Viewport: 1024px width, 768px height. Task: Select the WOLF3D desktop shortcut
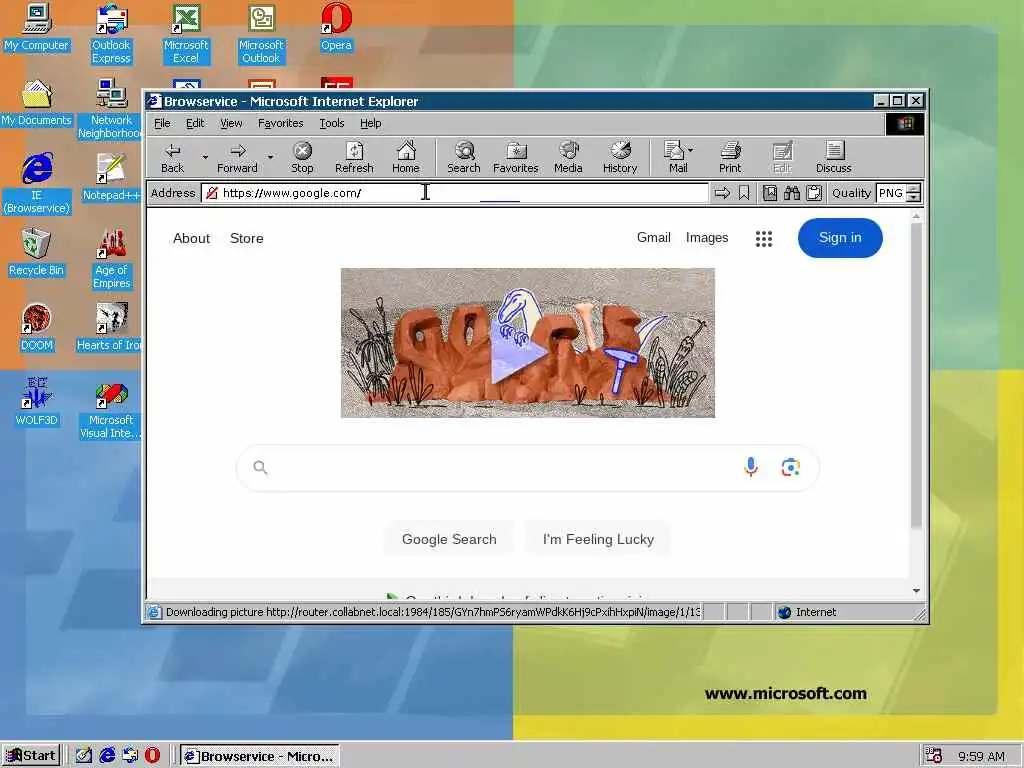36,403
